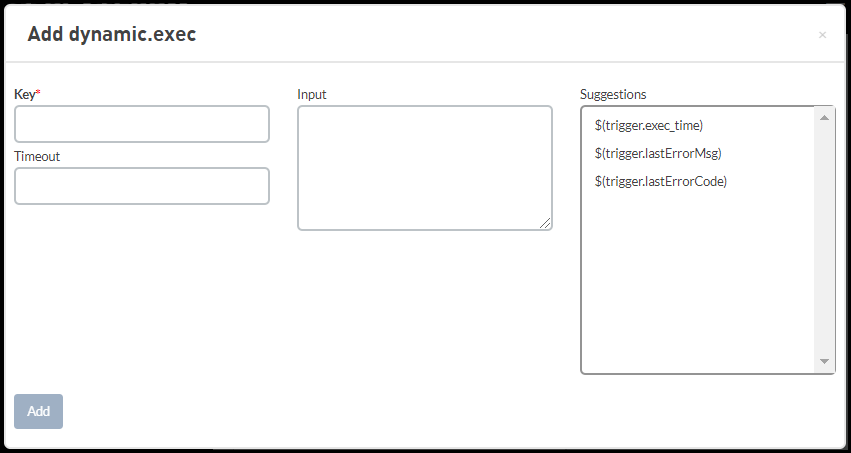The image size is (851, 453).
Task: Click the Input field label
Action: pos(312,94)
